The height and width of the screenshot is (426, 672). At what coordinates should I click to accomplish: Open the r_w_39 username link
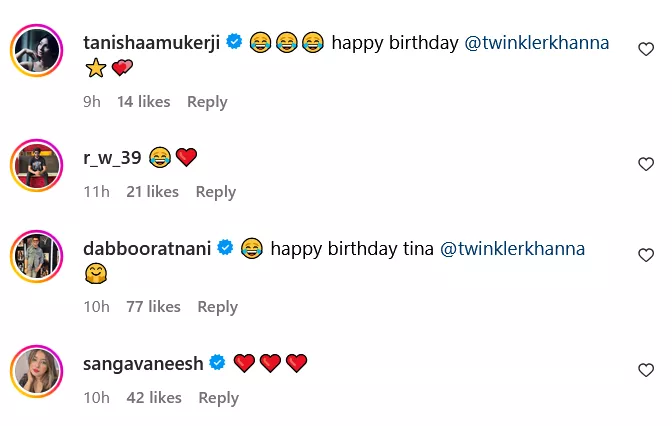pyautogui.click(x=112, y=157)
